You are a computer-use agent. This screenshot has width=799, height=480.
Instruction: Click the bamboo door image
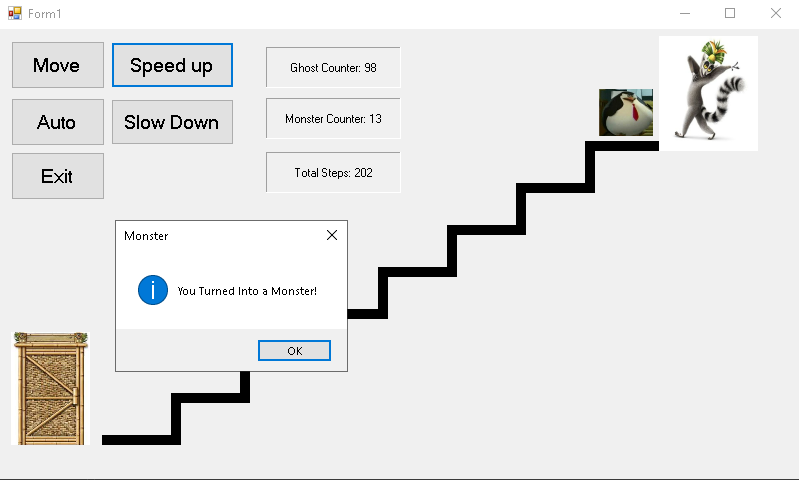[50, 388]
